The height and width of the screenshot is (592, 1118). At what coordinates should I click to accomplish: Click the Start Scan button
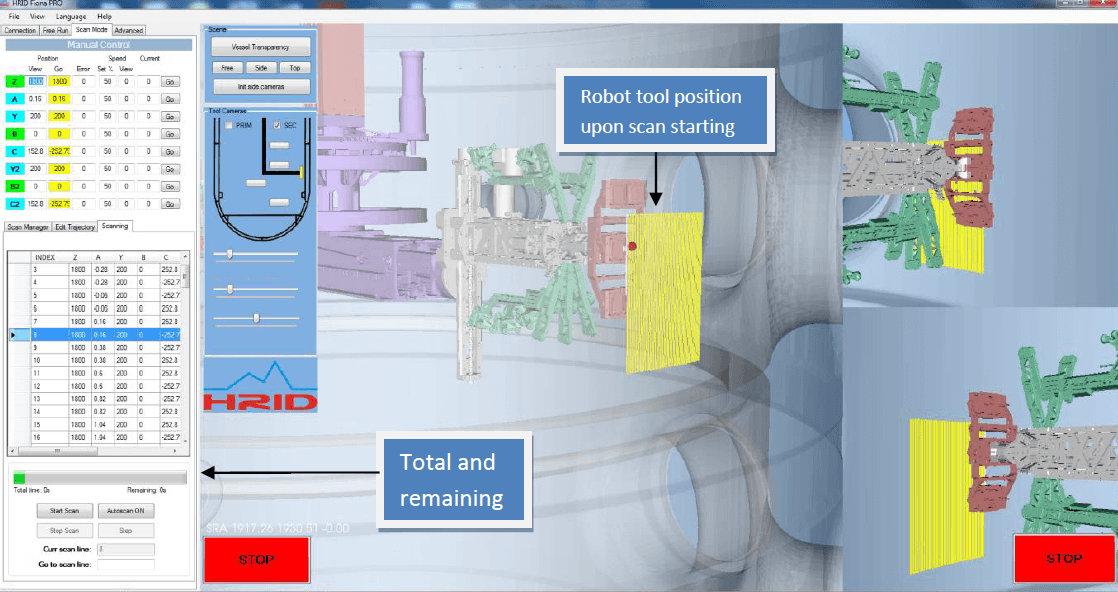click(x=71, y=510)
